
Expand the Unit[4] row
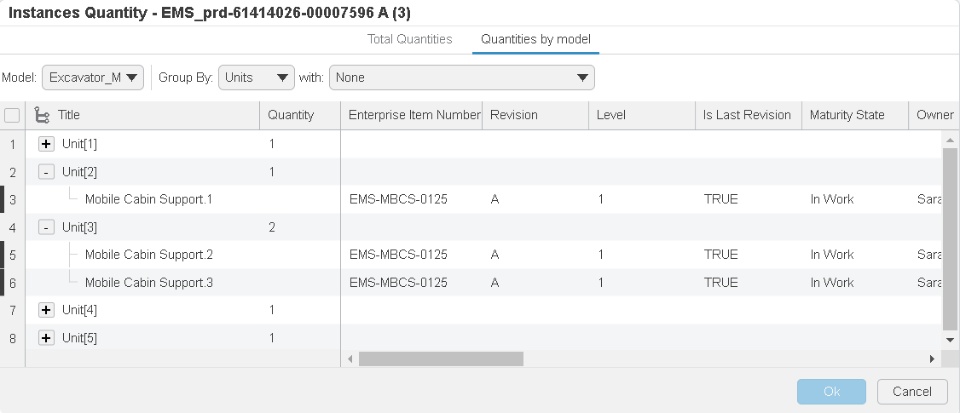click(x=46, y=310)
